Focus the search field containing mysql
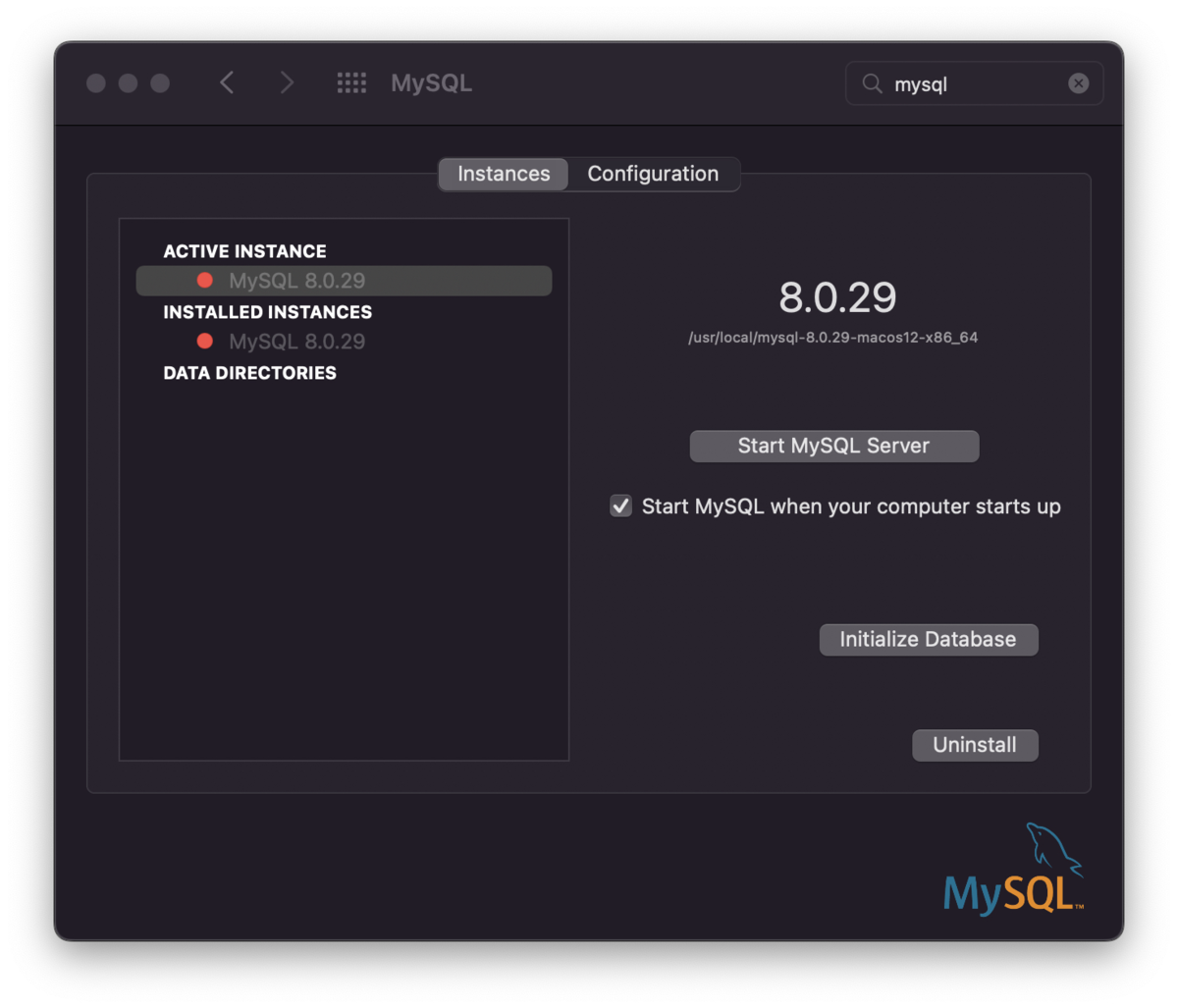Screen dimensions: 1178x1008 [974, 83]
